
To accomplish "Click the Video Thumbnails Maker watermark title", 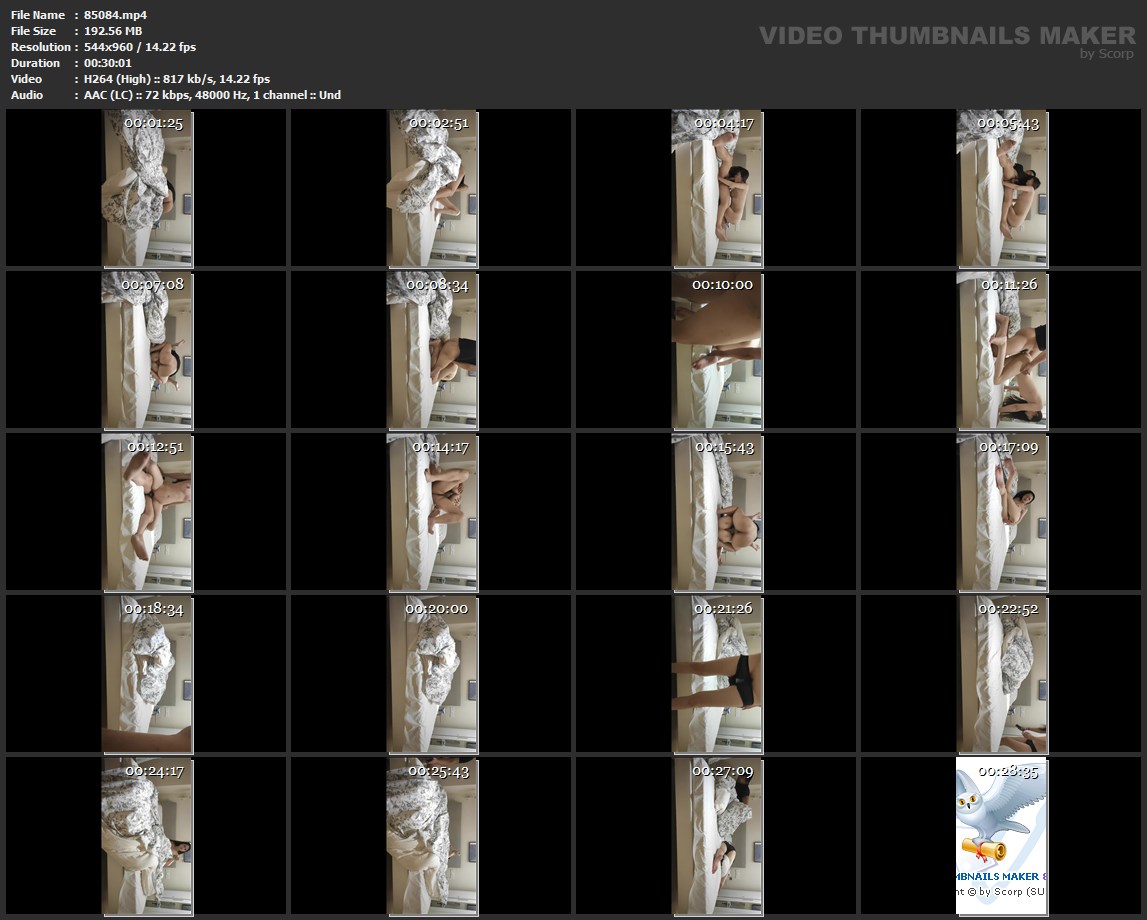I will tap(946, 36).
